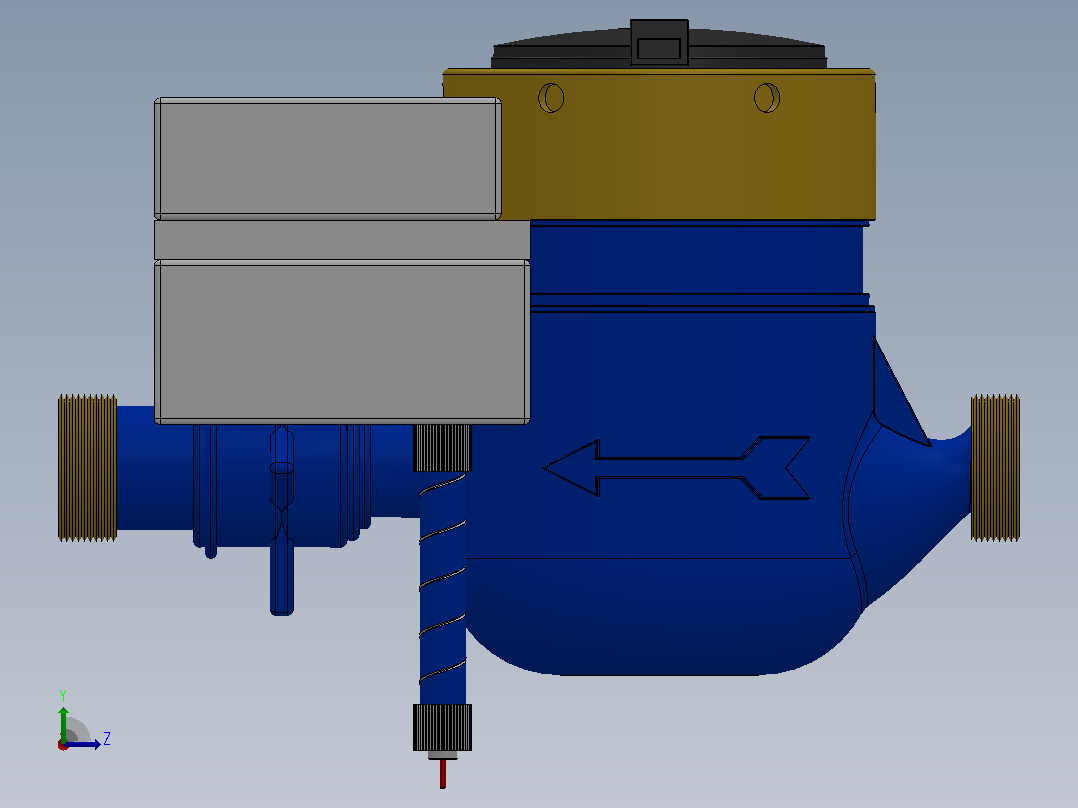Pick the red wire tip below the cable
The height and width of the screenshot is (808, 1078).
coord(443,774)
